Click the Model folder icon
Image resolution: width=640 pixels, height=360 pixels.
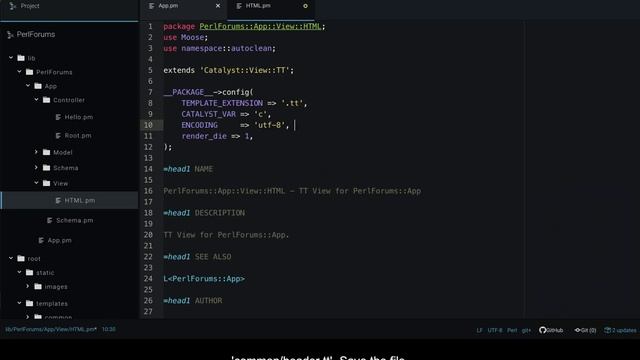pos(47,152)
